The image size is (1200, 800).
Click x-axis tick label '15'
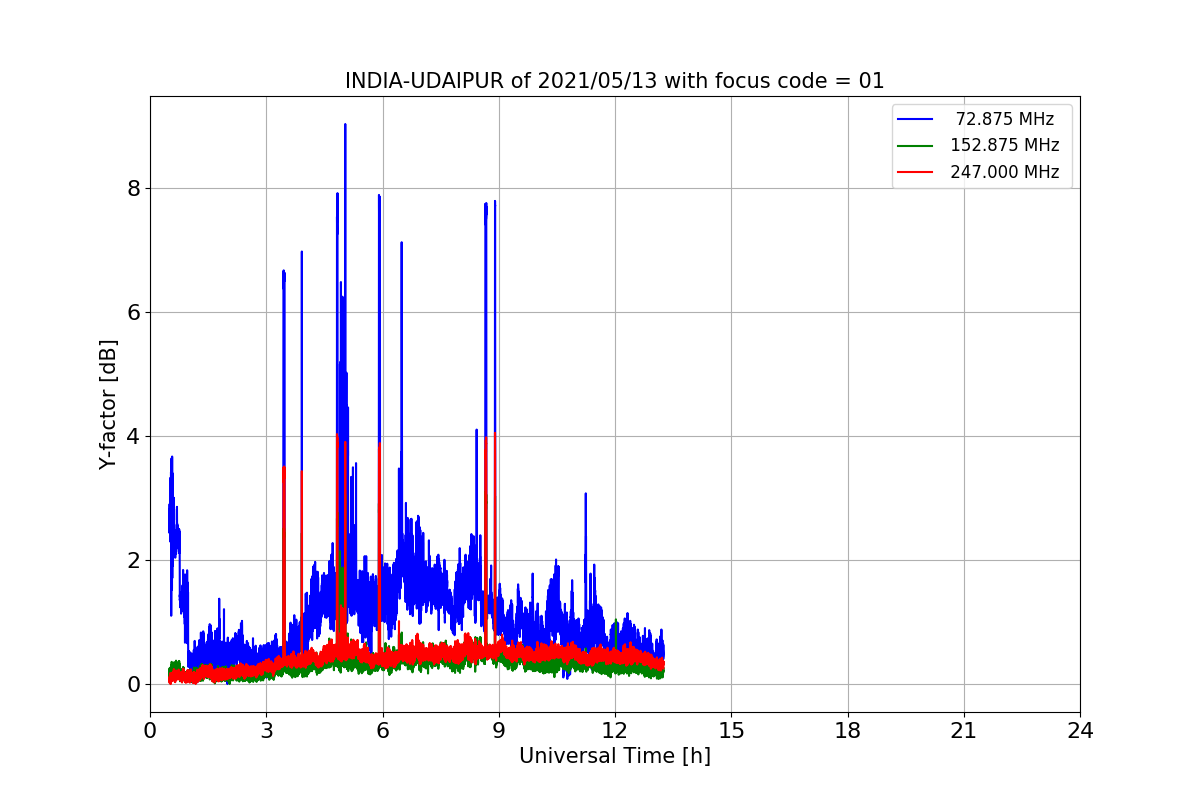point(731,731)
